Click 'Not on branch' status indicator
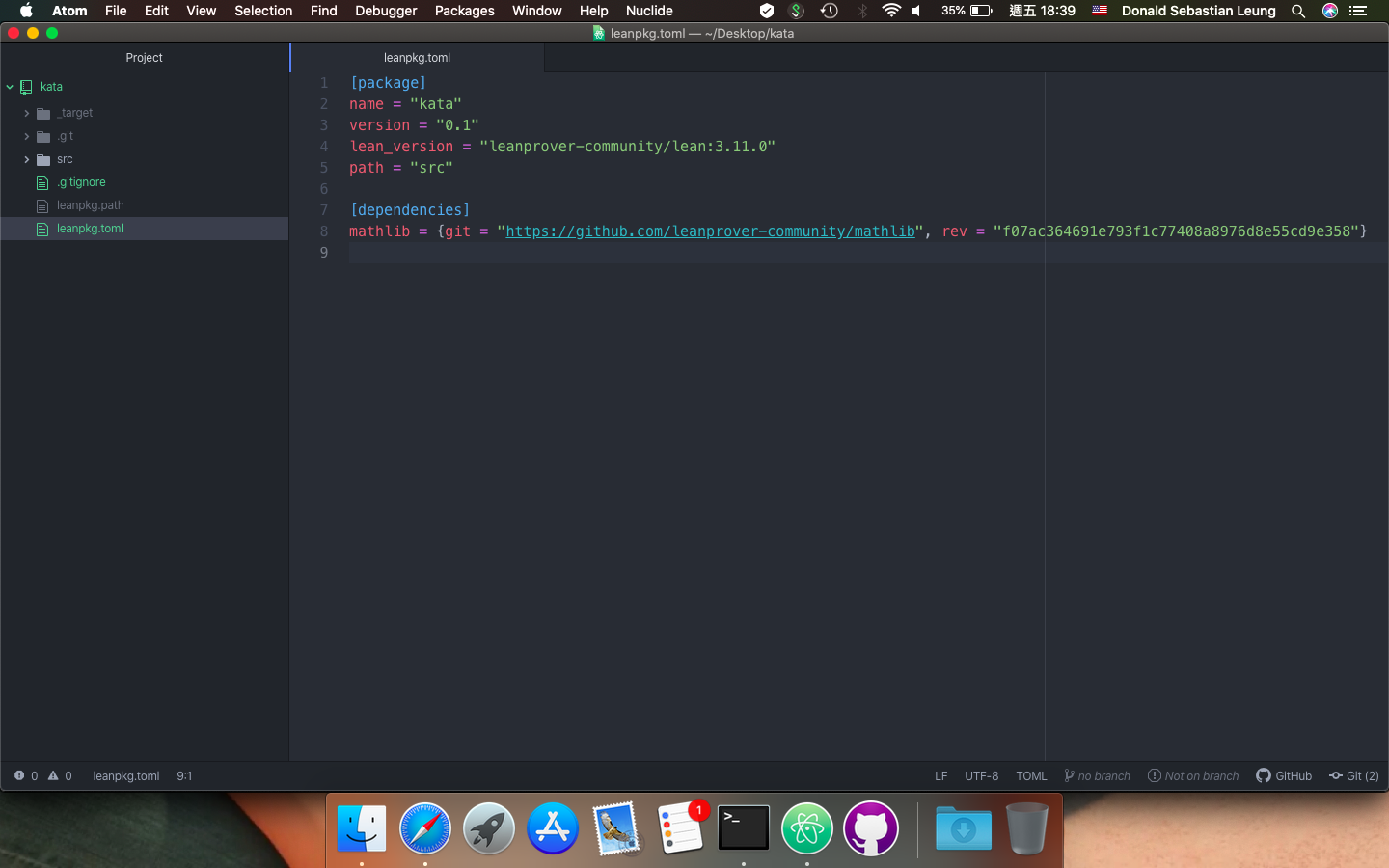The image size is (1389, 868). pyautogui.click(x=1193, y=775)
